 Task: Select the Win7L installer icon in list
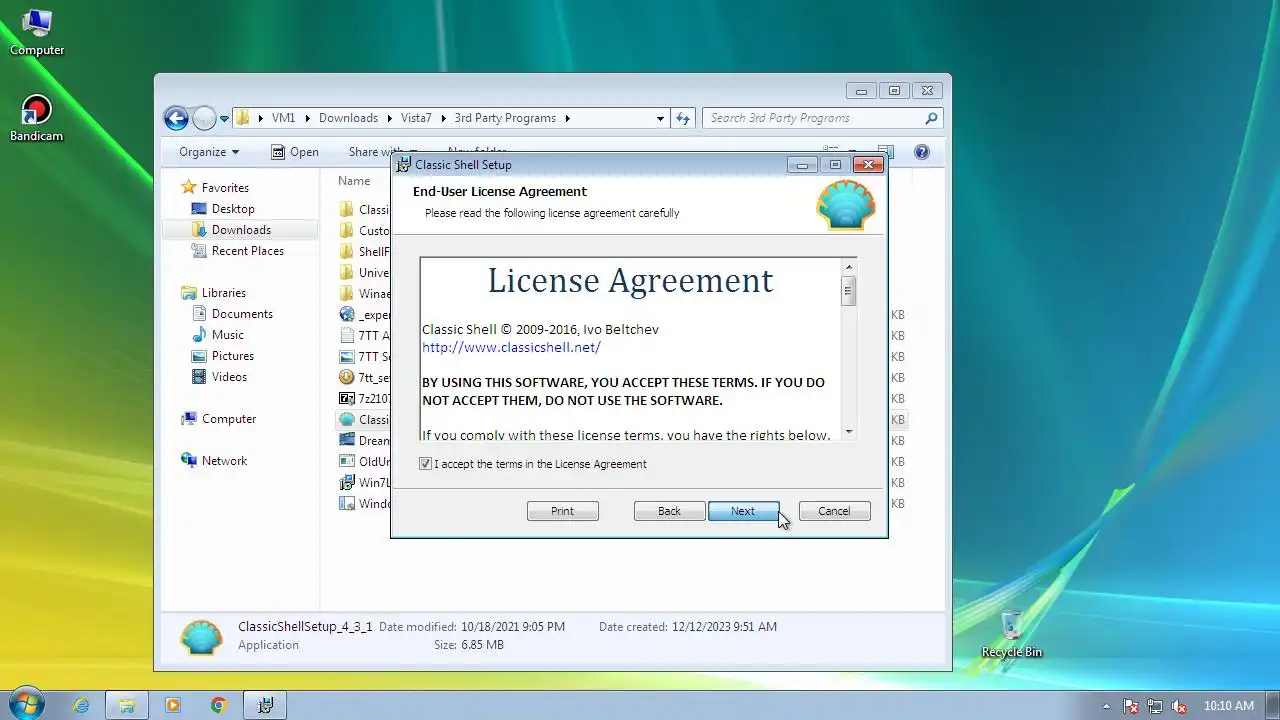pyautogui.click(x=347, y=482)
